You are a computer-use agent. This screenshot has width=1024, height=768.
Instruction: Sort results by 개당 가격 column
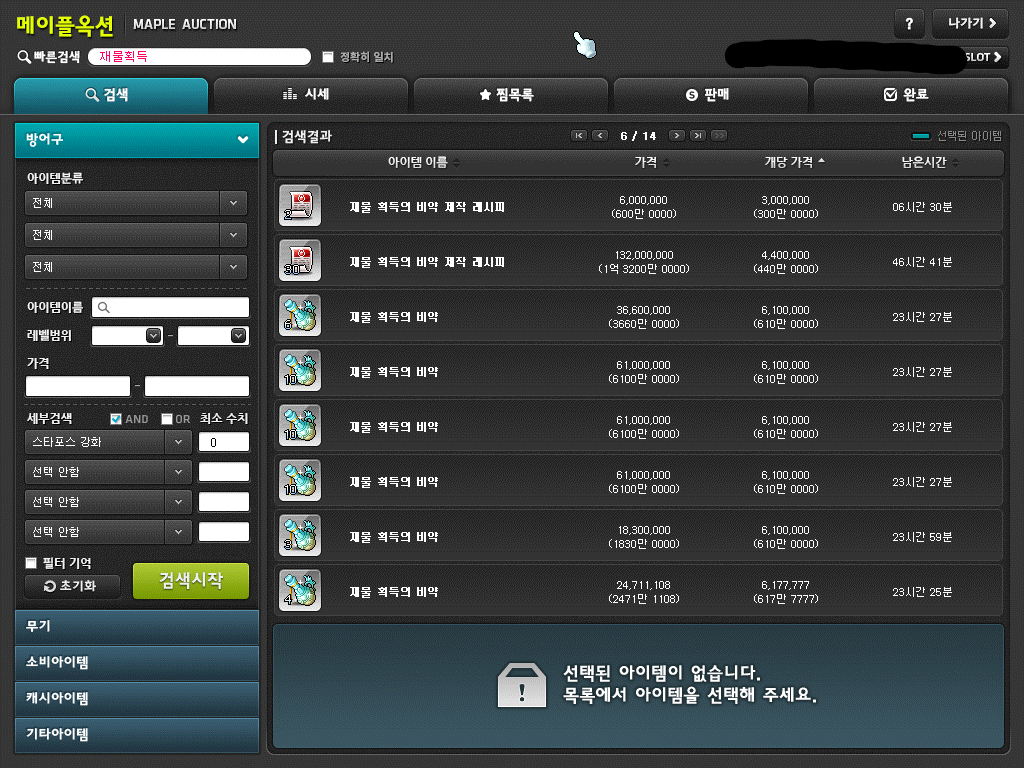[794, 162]
